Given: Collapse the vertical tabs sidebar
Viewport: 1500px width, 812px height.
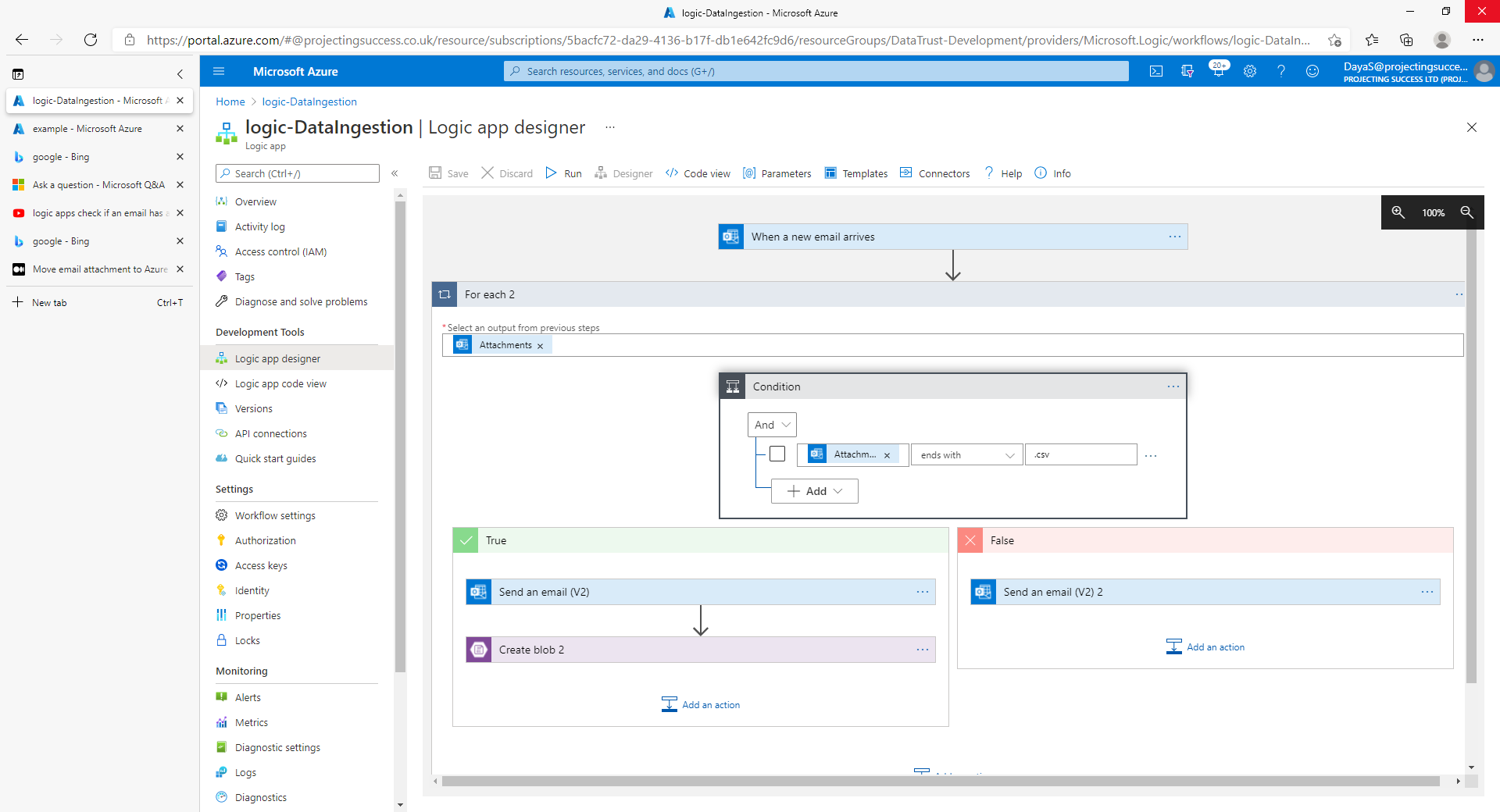Looking at the screenshot, I should point(180,74).
